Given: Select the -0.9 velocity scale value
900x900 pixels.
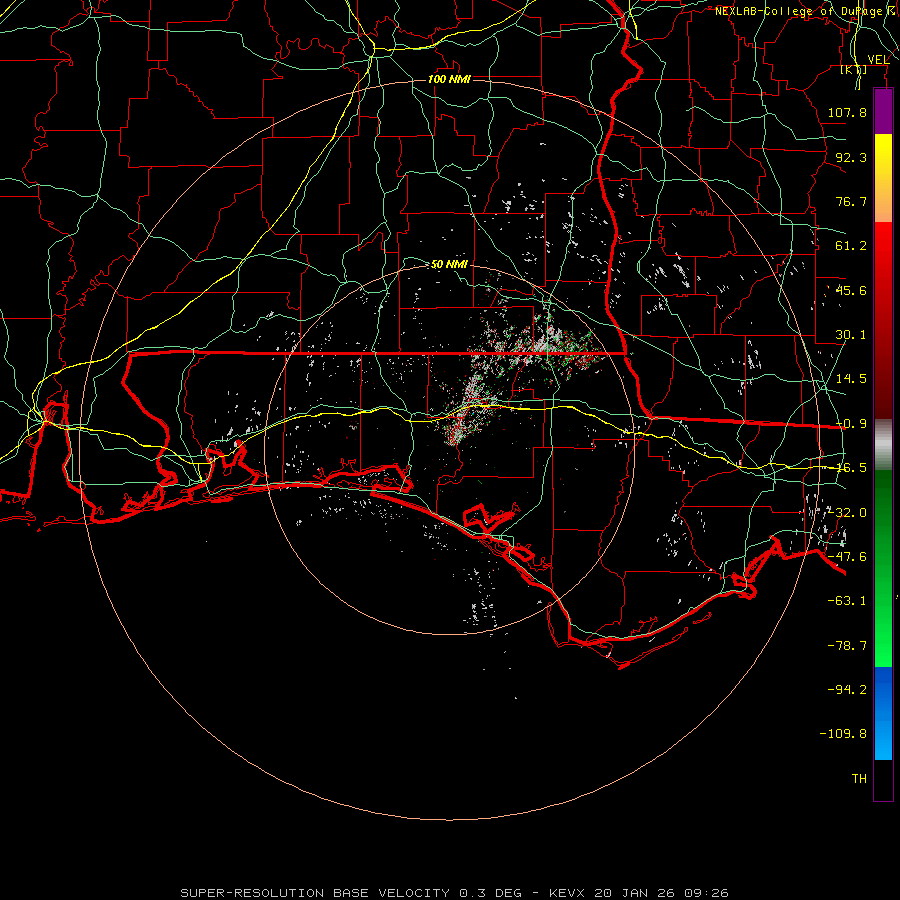Looking at the screenshot, I should click(851, 424).
